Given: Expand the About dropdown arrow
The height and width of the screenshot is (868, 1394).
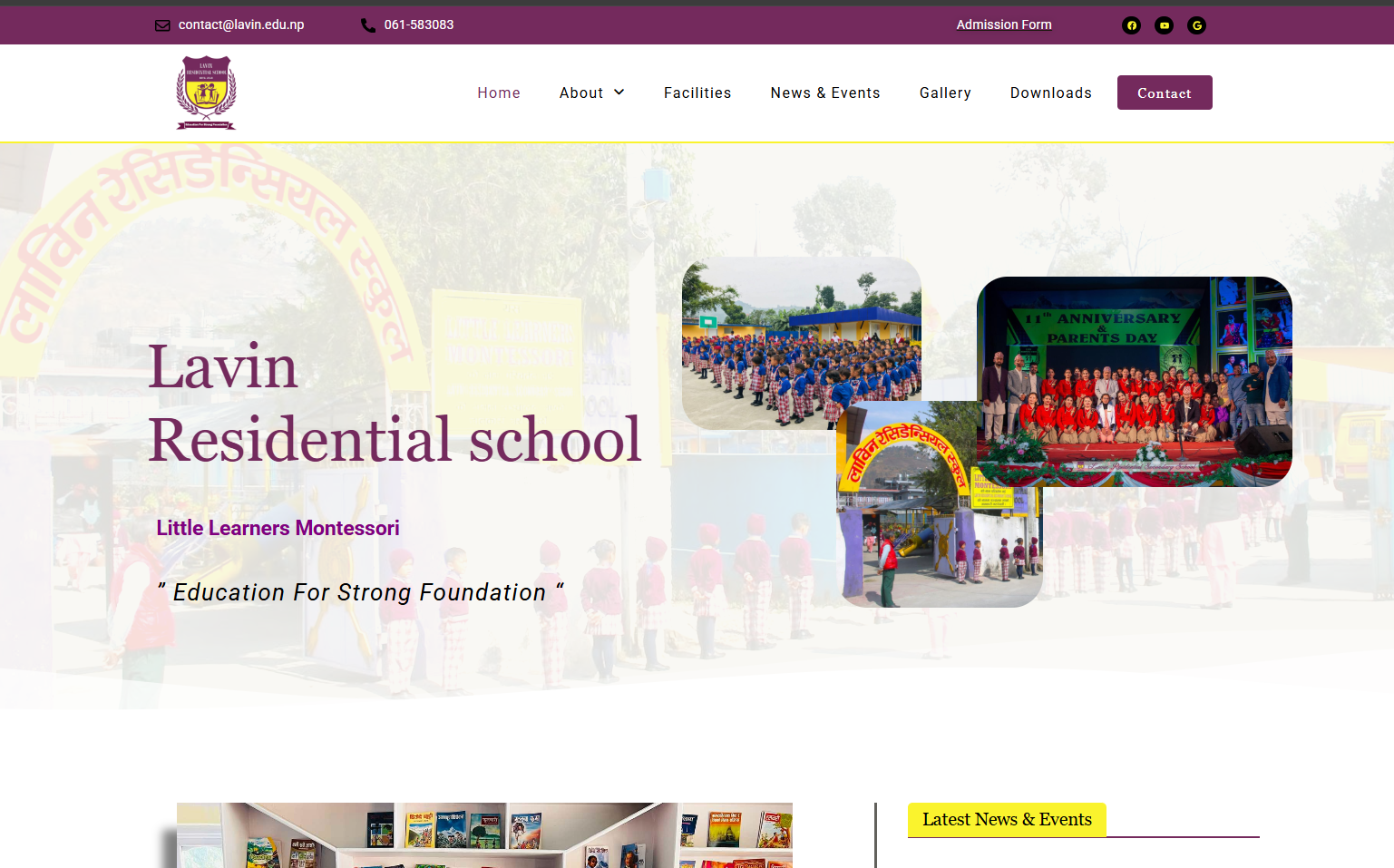Looking at the screenshot, I should pos(619,93).
